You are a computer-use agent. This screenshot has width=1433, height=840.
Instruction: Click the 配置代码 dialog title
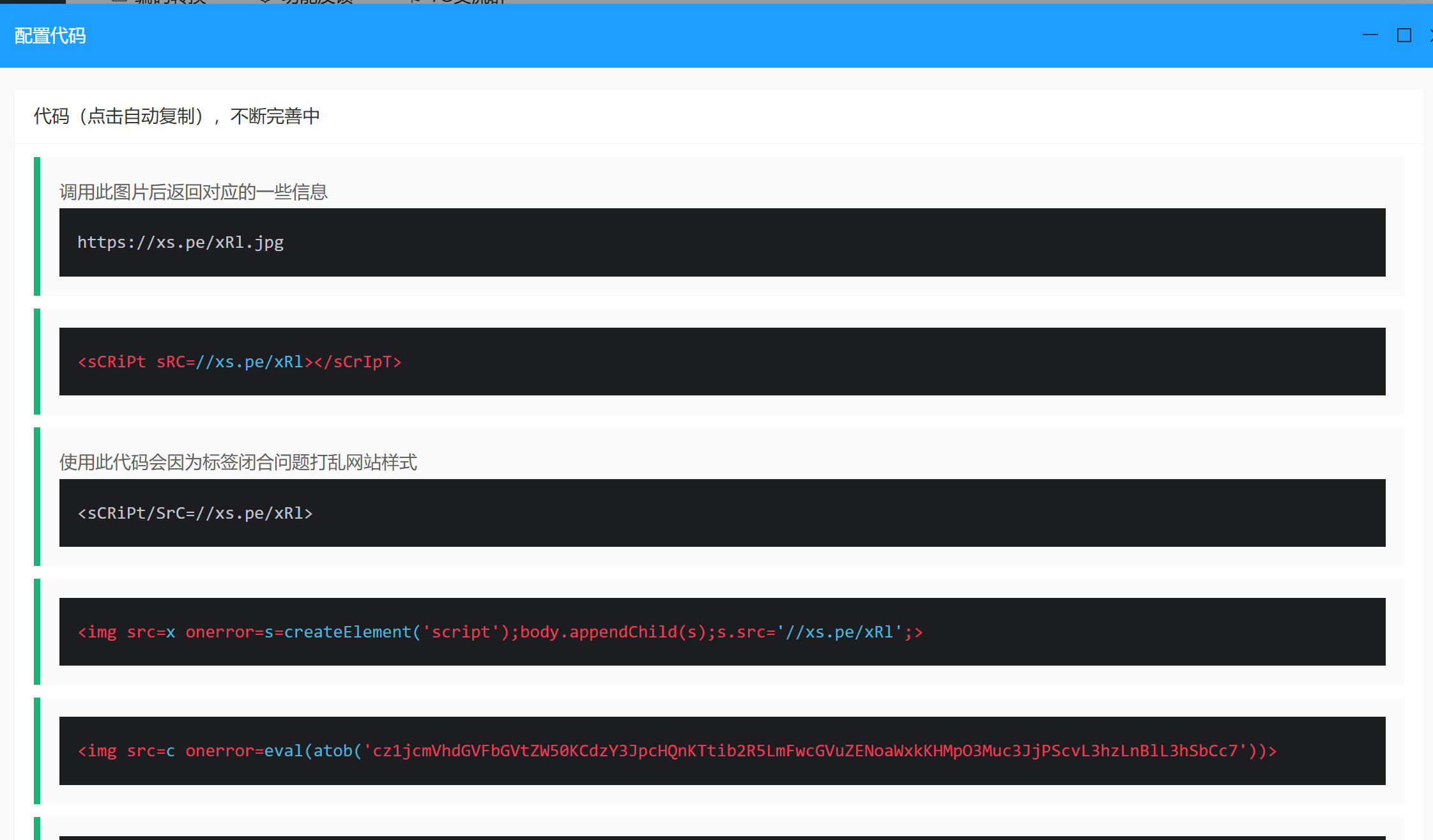50,36
